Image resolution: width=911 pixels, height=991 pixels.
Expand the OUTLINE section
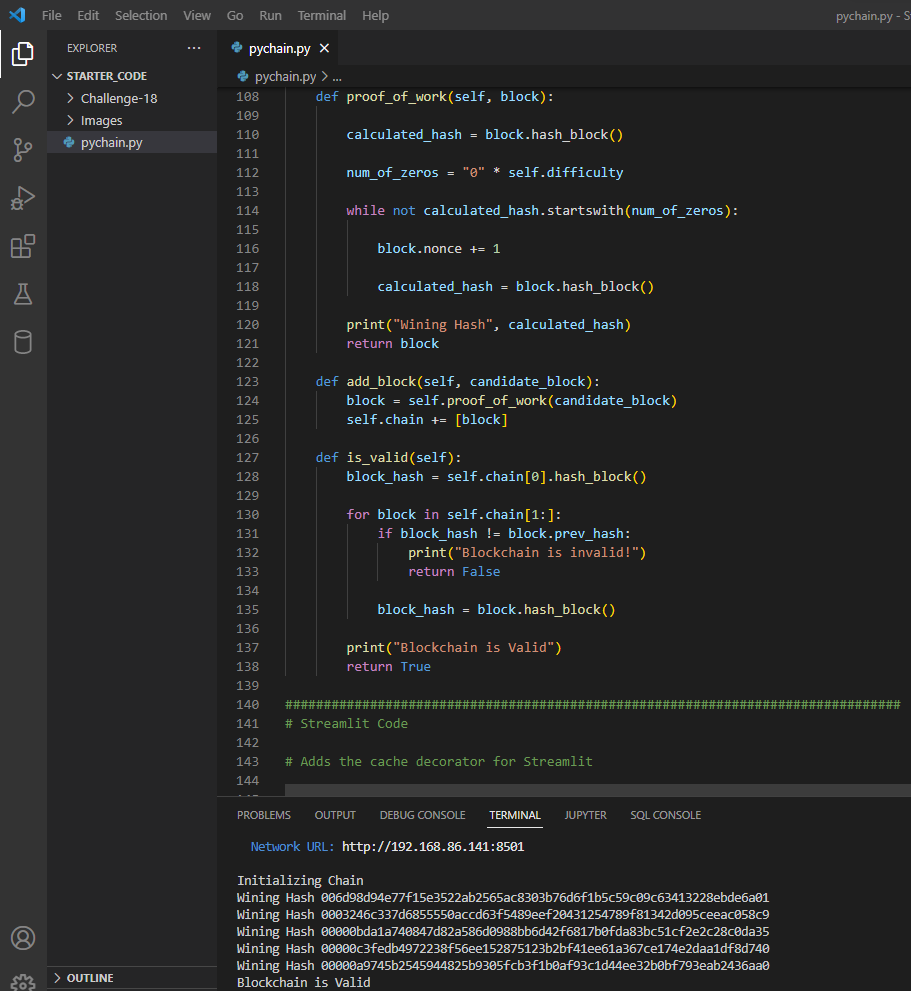pyautogui.click(x=90, y=978)
